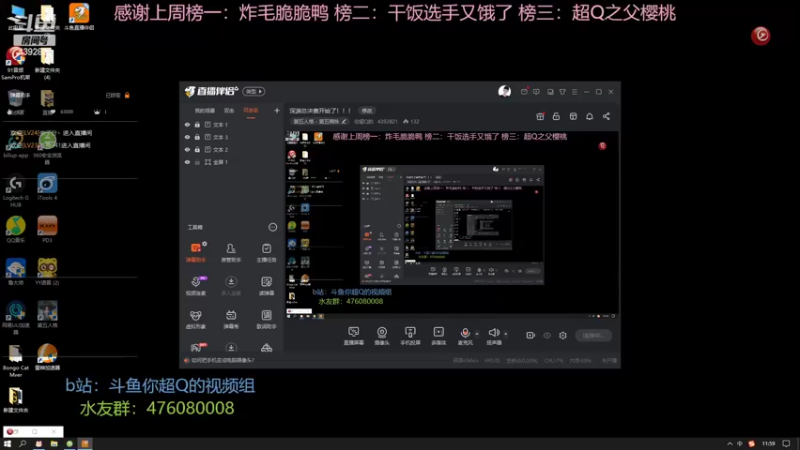The width and height of the screenshot is (800, 450).
Task: Click the 修改 button next to the room title
Action: pyautogui.click(x=367, y=111)
